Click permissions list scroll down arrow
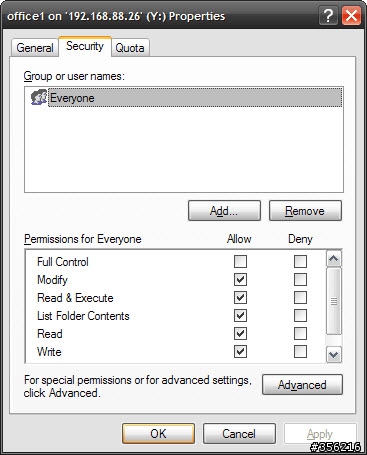Screen dimensions: 367x455 click(x=334, y=355)
